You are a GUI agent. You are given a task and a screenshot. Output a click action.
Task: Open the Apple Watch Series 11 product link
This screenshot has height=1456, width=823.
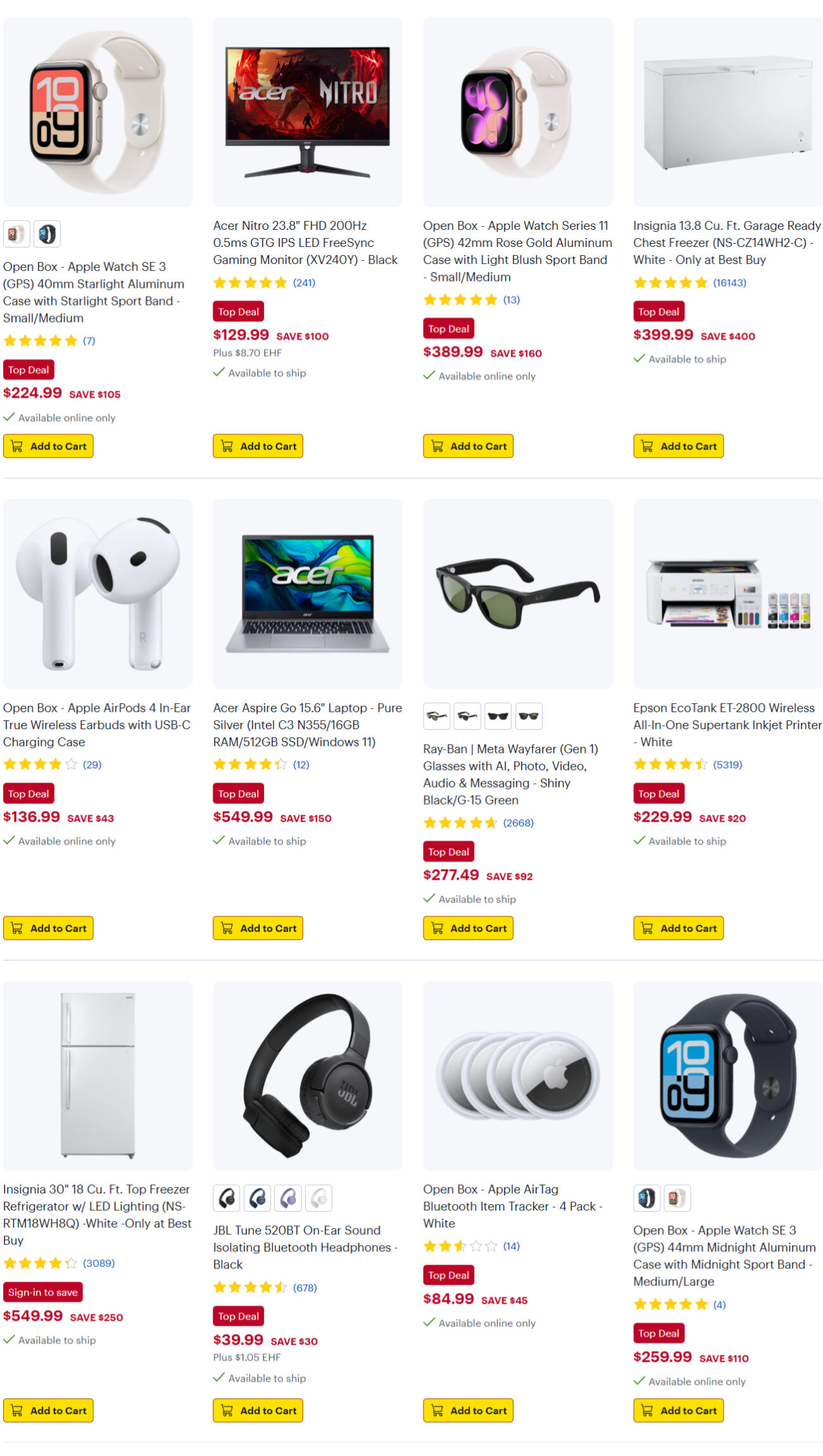517,251
